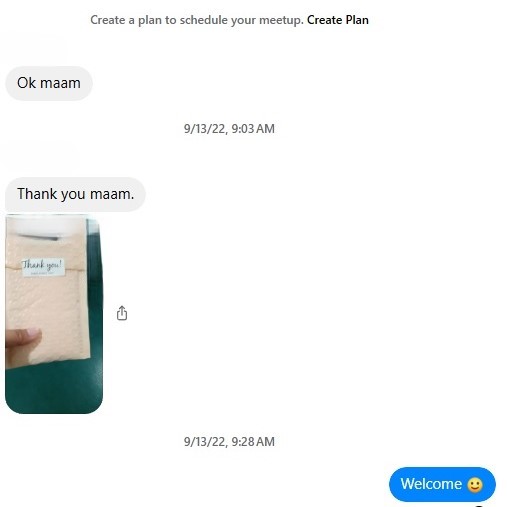Select the "Ok maam" message bubble
The width and height of the screenshot is (507, 507).
49,83
